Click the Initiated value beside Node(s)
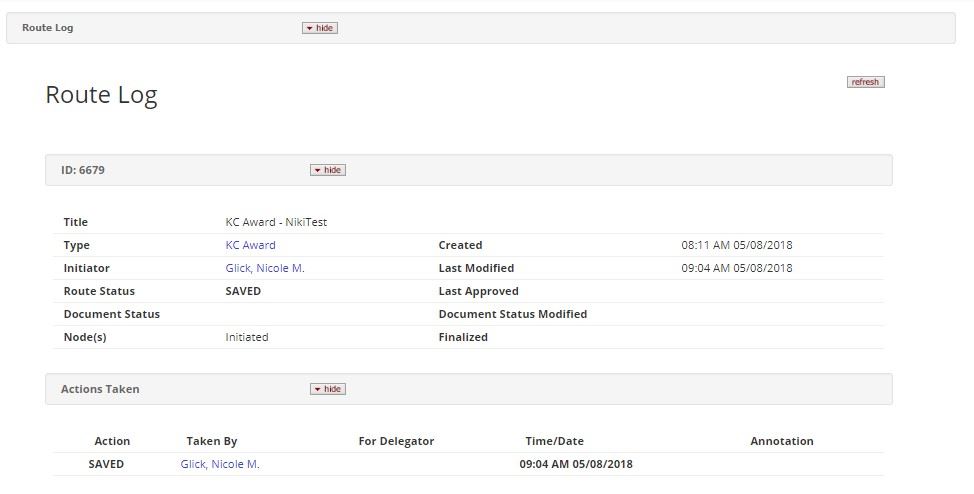This screenshot has height=494, width=974. (246, 337)
